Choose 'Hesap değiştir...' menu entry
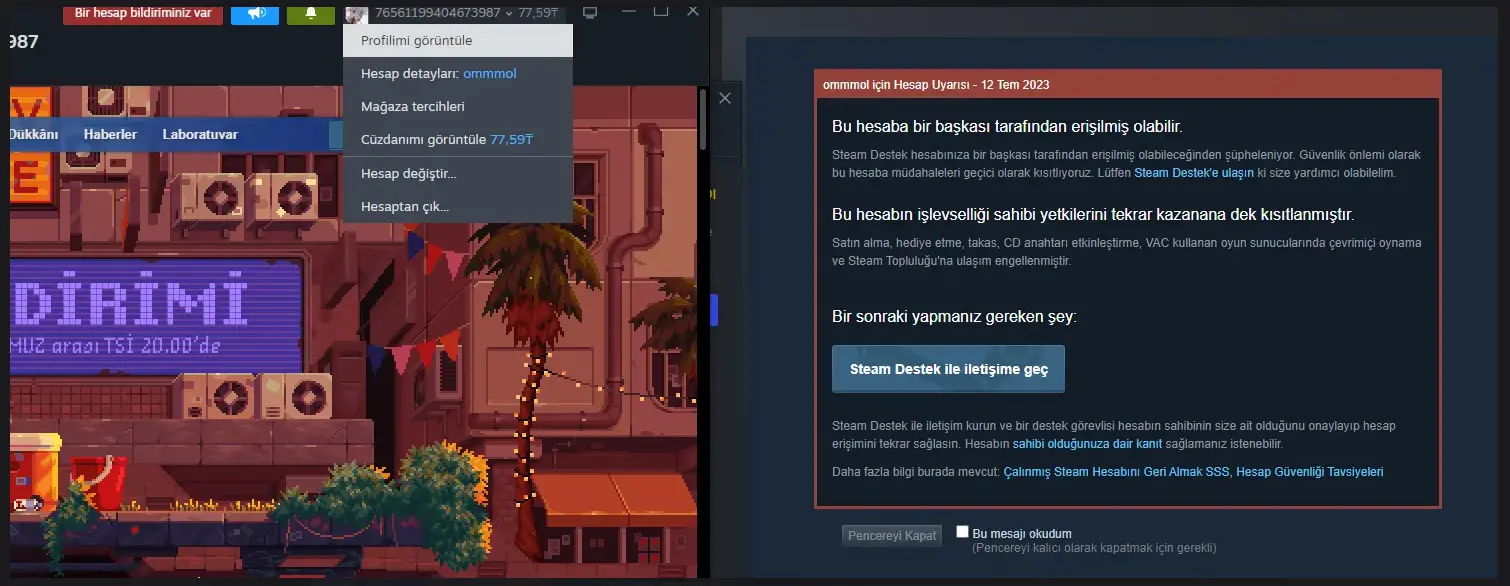 click(458, 174)
